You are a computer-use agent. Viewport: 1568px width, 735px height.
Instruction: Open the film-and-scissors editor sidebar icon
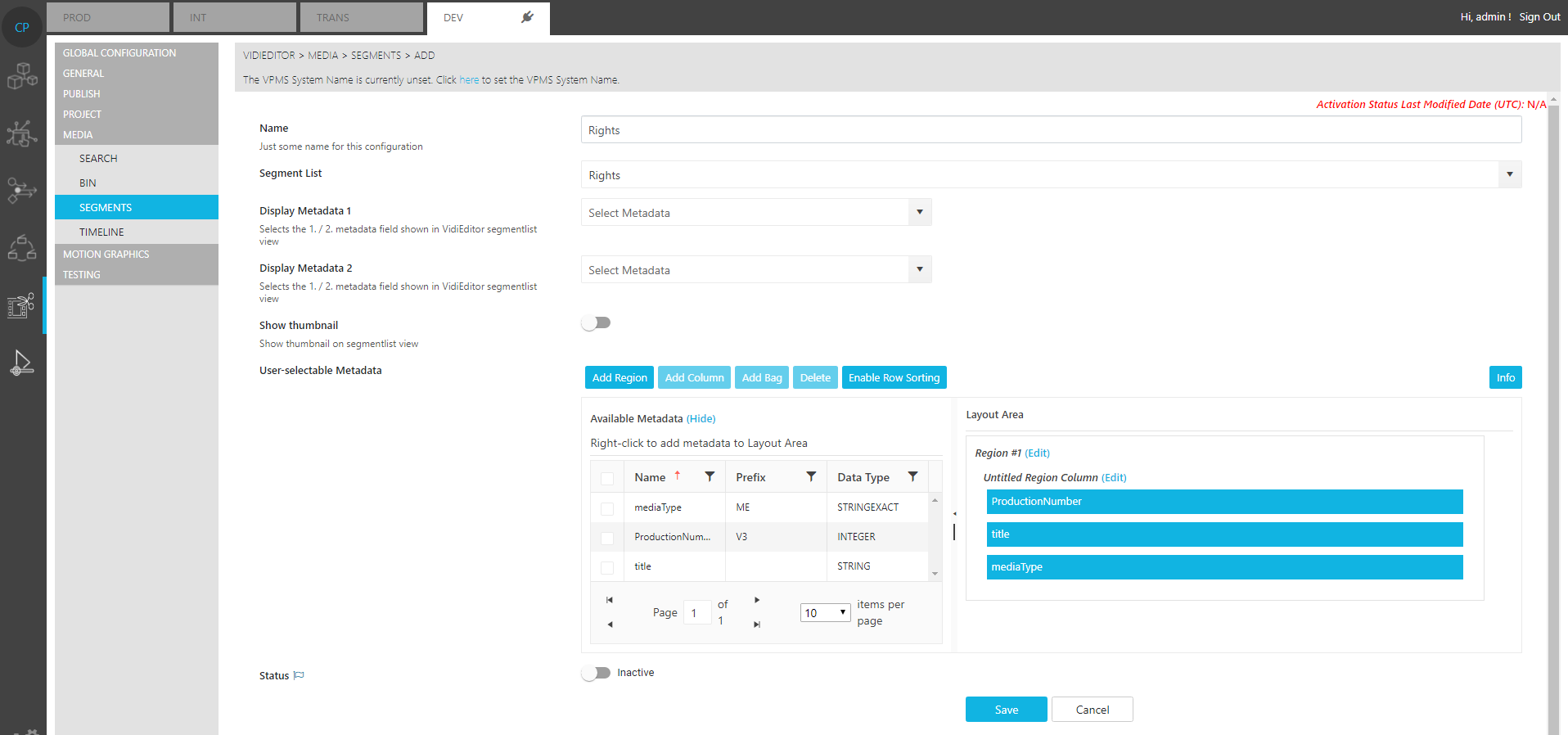[x=21, y=305]
